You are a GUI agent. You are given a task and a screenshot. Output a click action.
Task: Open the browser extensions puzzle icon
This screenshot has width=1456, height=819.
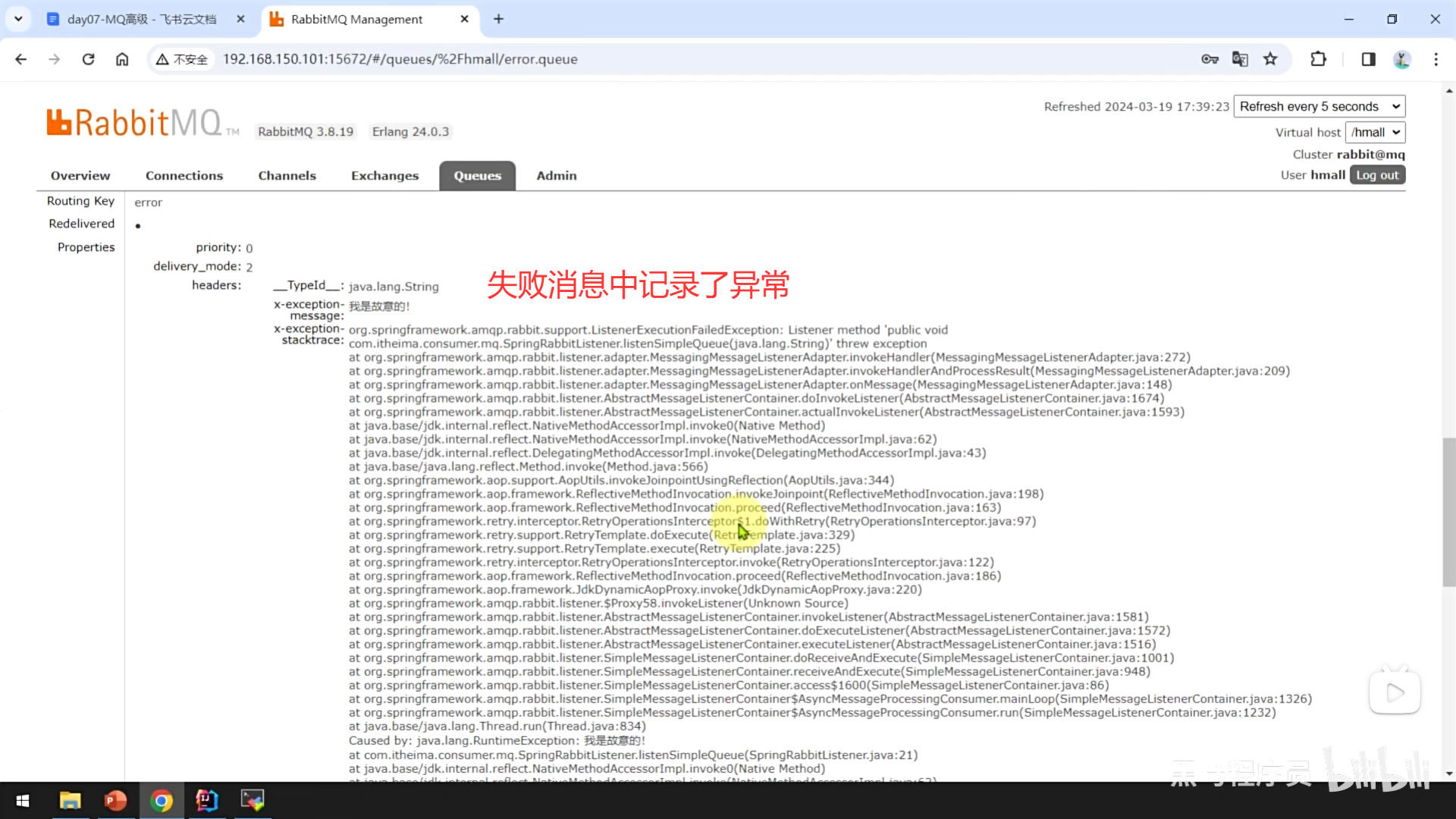[x=1319, y=59]
